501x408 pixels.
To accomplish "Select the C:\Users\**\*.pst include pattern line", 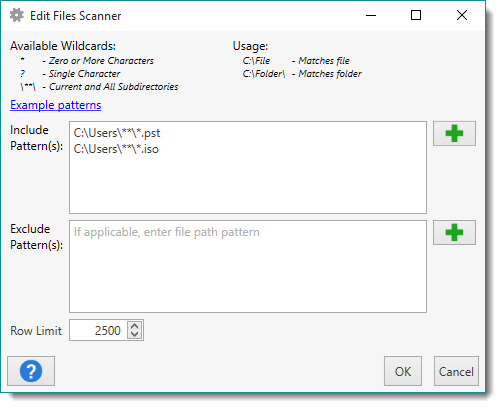I will pyautogui.click(x=117, y=133).
